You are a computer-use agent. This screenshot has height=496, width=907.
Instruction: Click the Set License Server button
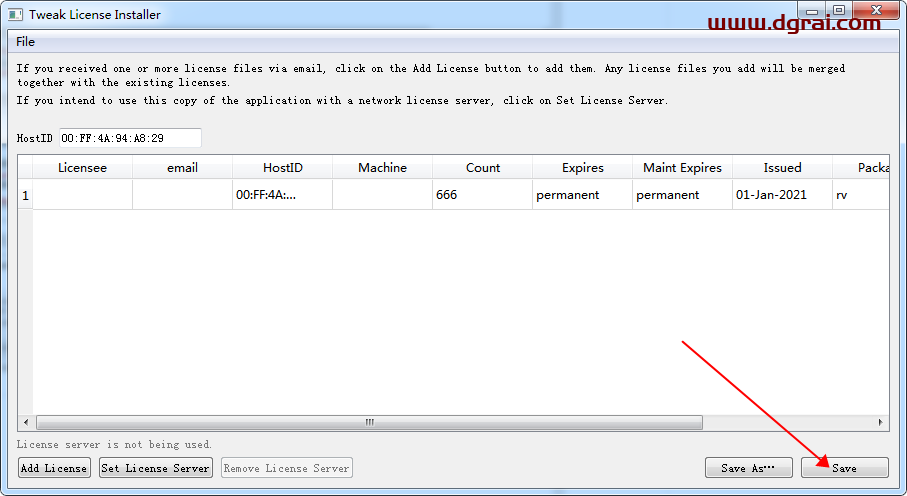click(x=156, y=468)
